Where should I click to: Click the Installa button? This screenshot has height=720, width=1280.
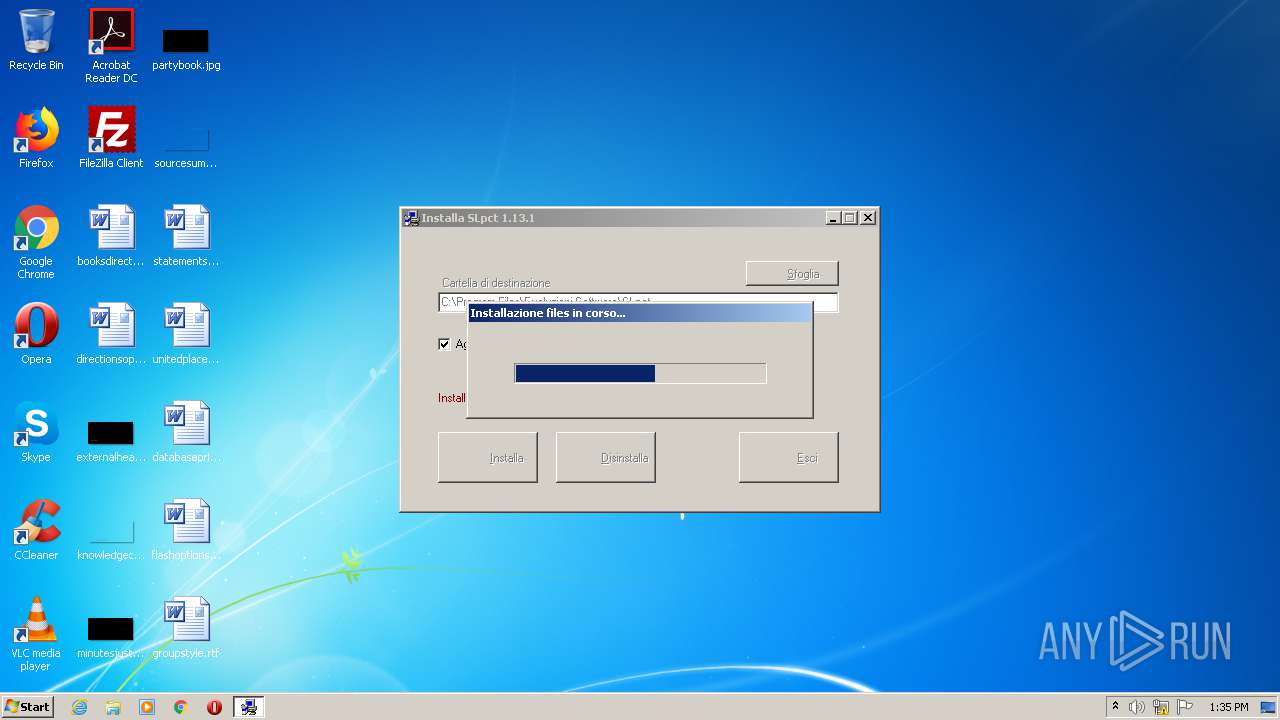(x=488, y=457)
